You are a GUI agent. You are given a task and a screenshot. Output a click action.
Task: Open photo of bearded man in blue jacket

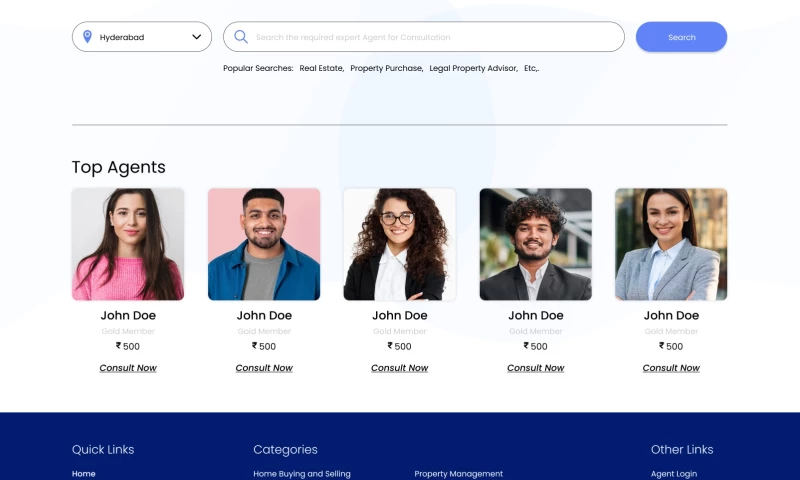264,244
